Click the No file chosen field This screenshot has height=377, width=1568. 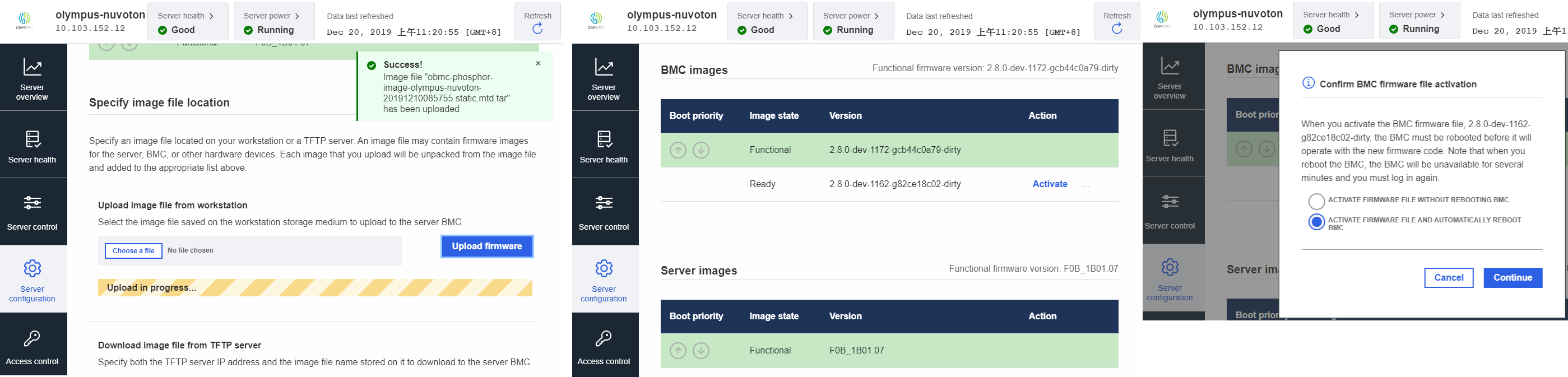coord(190,250)
